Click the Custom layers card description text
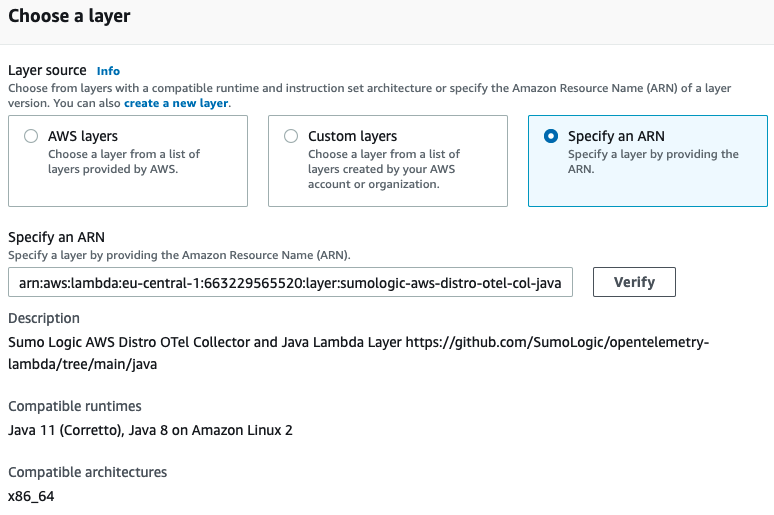Screen dimensions: 774x515 click(384, 168)
